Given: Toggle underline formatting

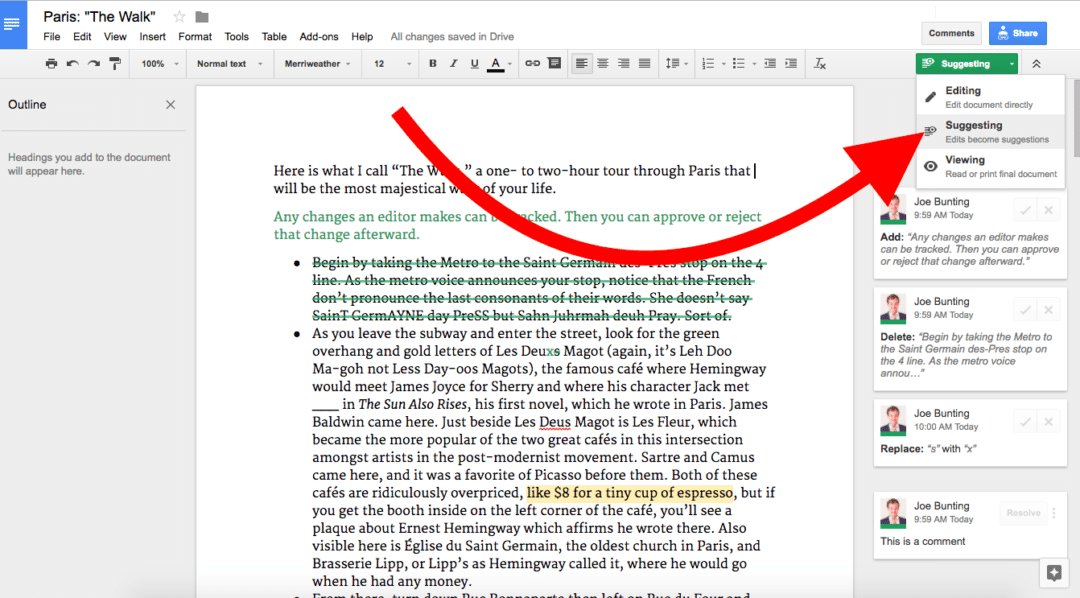Looking at the screenshot, I should point(472,63).
